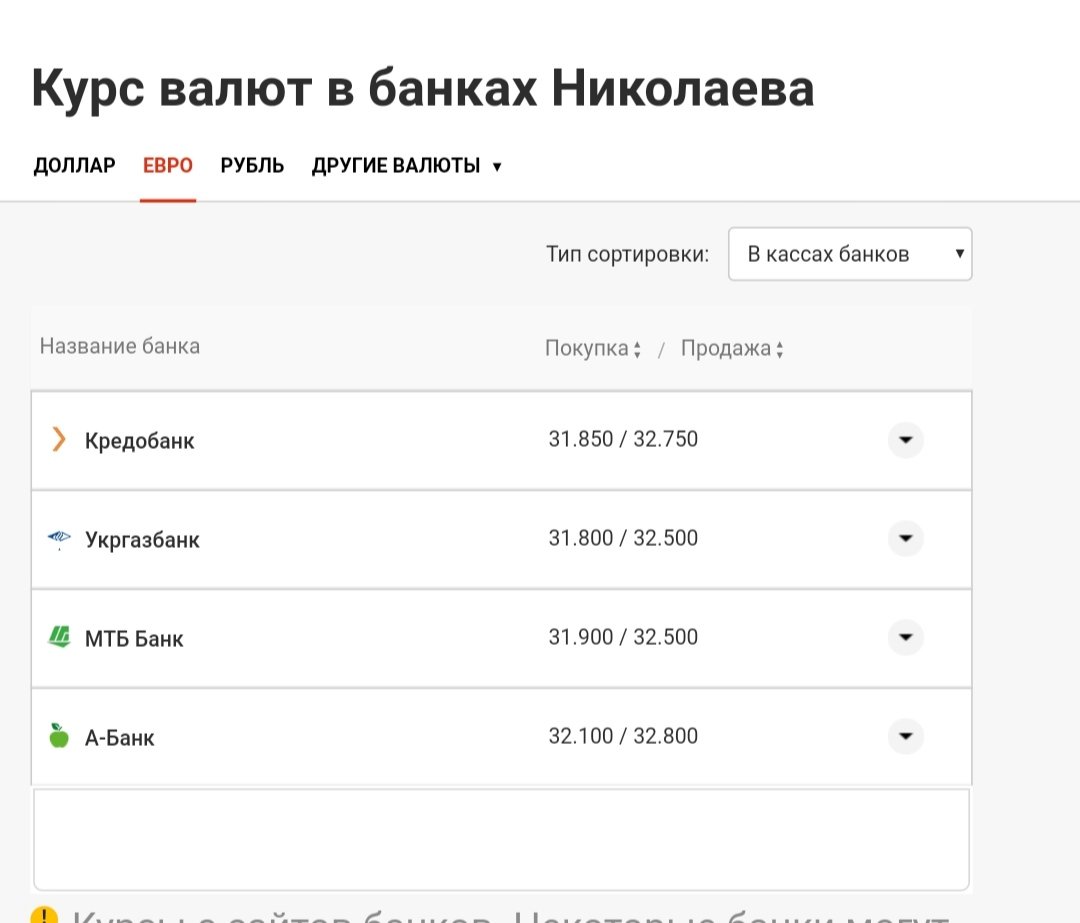Open the Укргазбанк bank link
This screenshot has height=923, width=1080.
pos(142,540)
